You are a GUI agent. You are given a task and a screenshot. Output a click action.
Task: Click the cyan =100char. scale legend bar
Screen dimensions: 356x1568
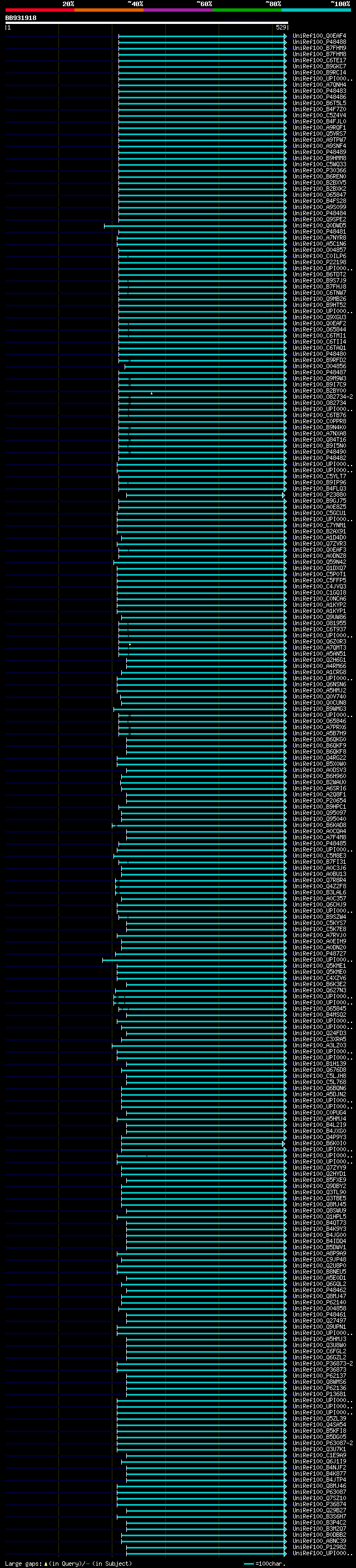(248, 1564)
